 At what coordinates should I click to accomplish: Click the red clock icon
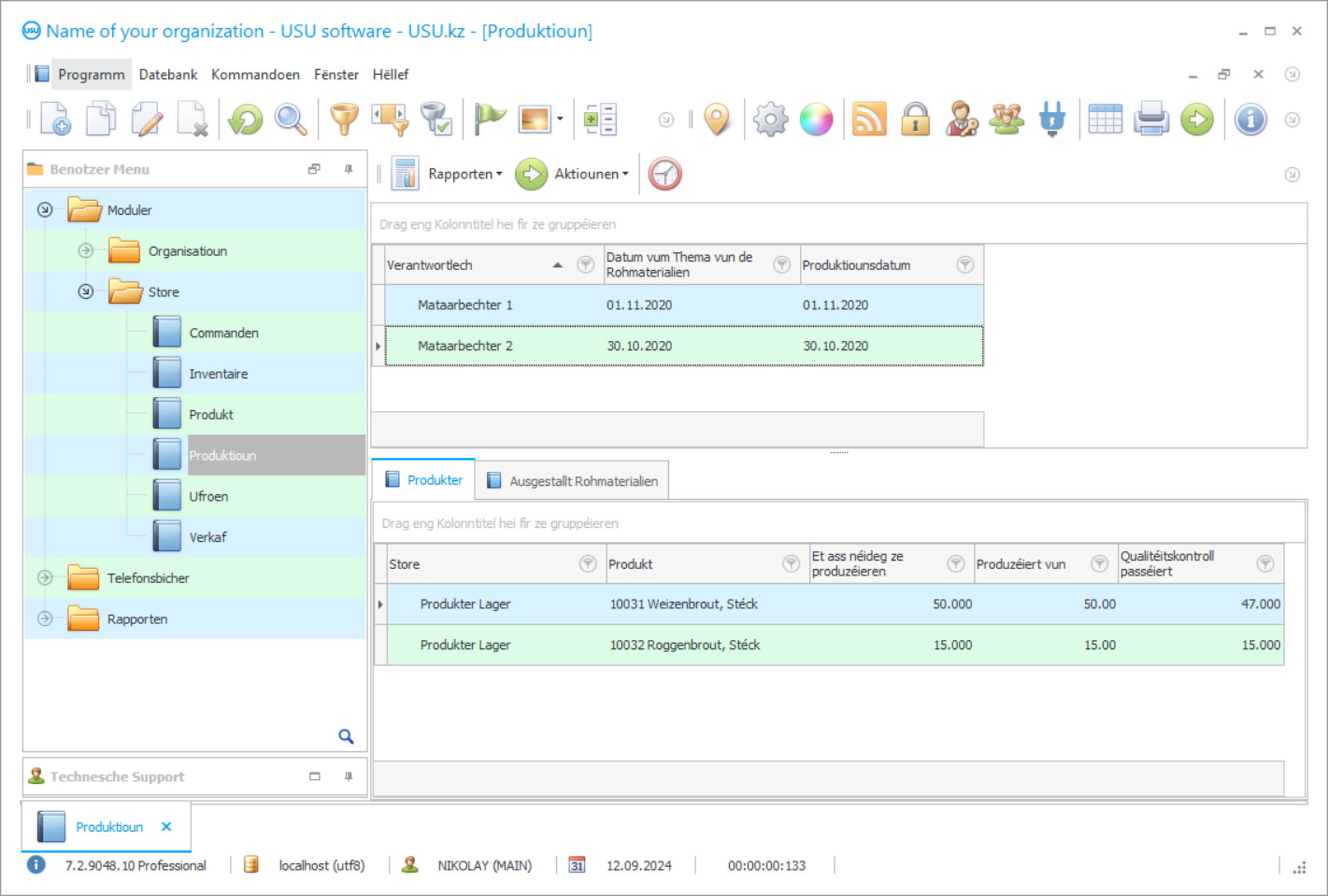[x=664, y=174]
